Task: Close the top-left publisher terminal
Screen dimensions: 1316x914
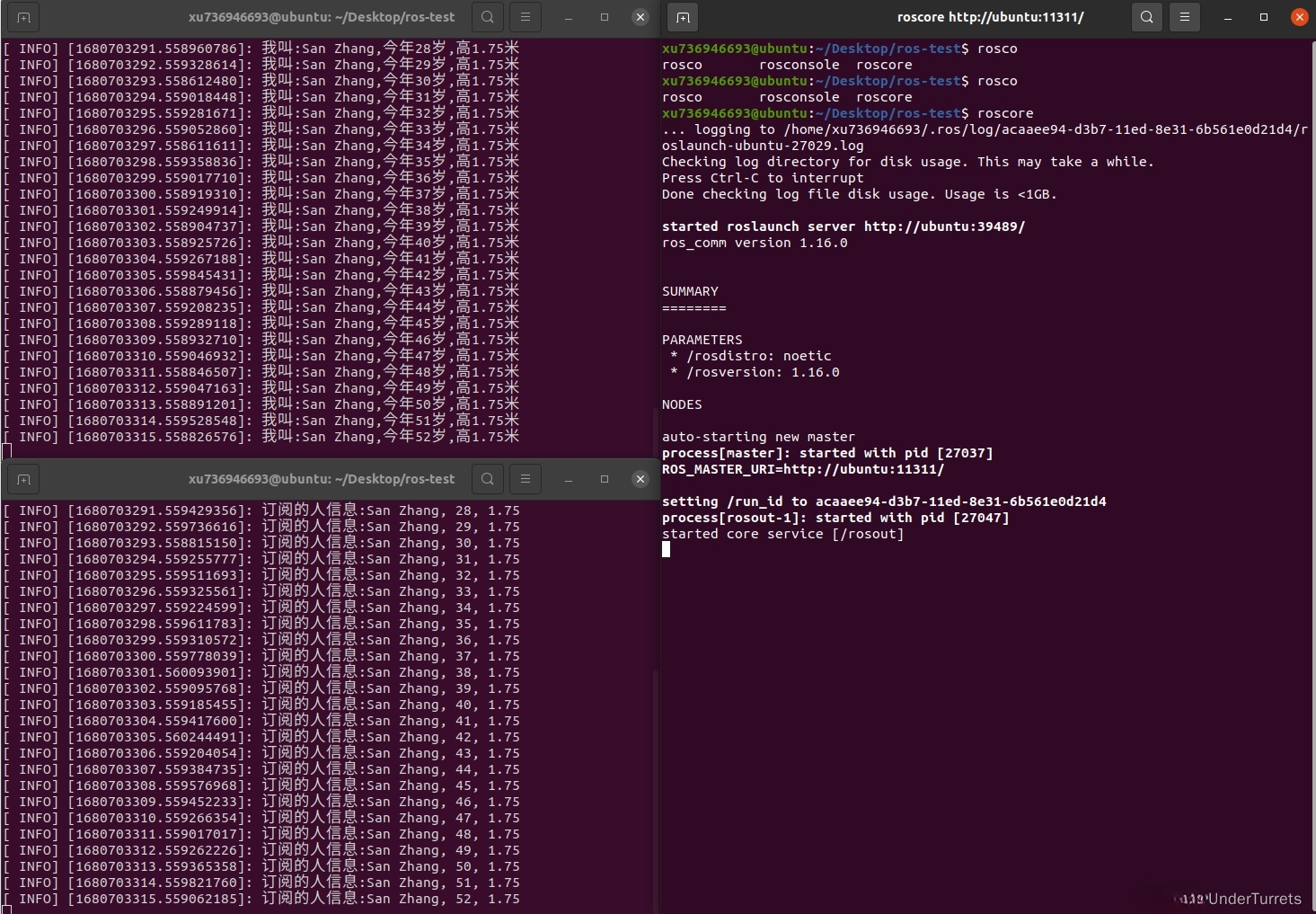Action: pyautogui.click(x=640, y=17)
